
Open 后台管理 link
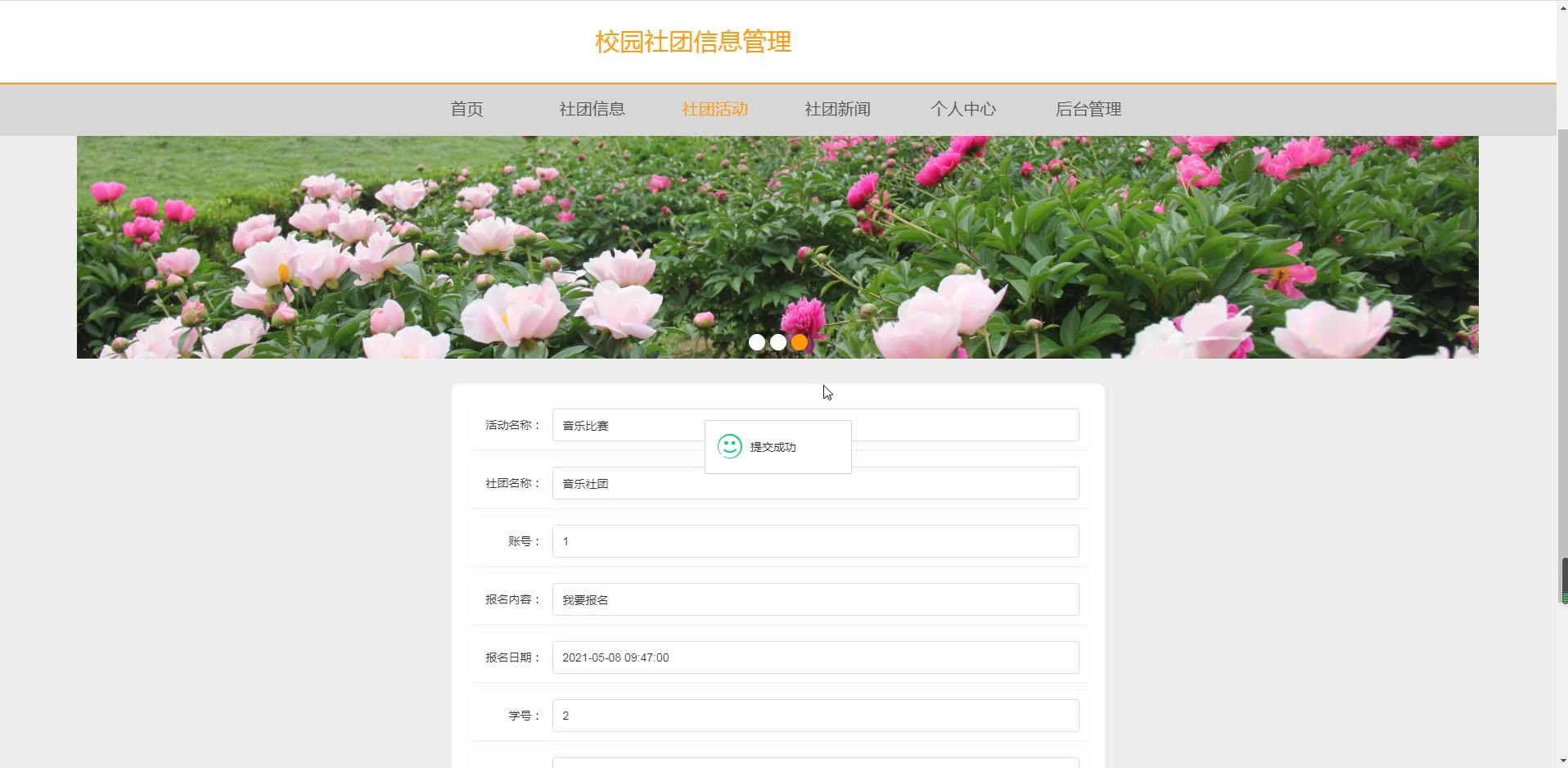(x=1088, y=109)
